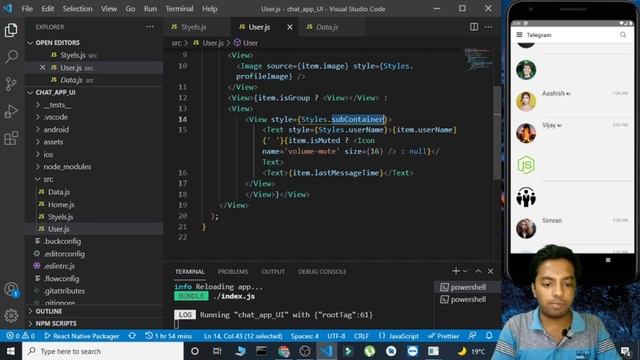Open the Source Control view
The width and height of the screenshot is (640, 360).
(x=11, y=84)
